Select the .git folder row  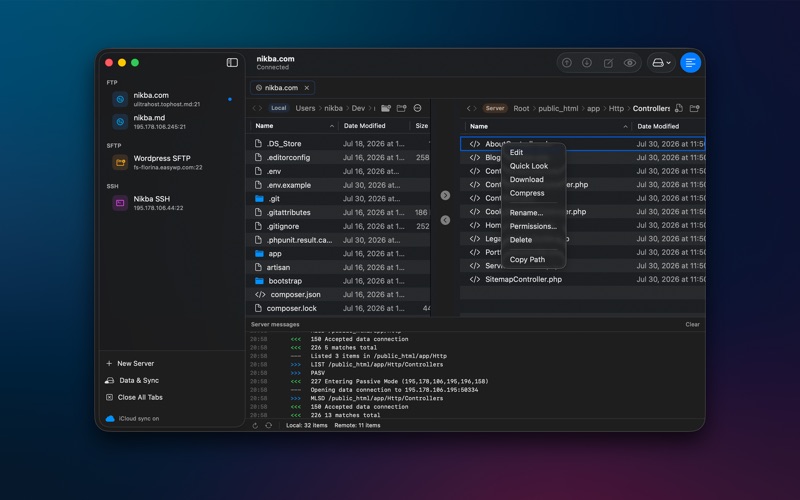(340, 199)
